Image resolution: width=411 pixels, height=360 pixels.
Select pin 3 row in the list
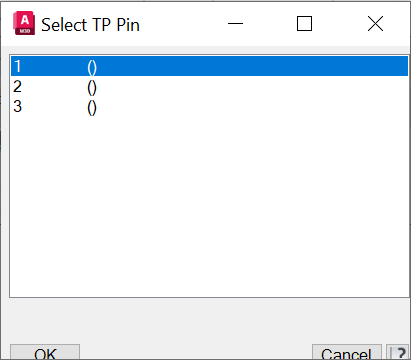(x=209, y=107)
